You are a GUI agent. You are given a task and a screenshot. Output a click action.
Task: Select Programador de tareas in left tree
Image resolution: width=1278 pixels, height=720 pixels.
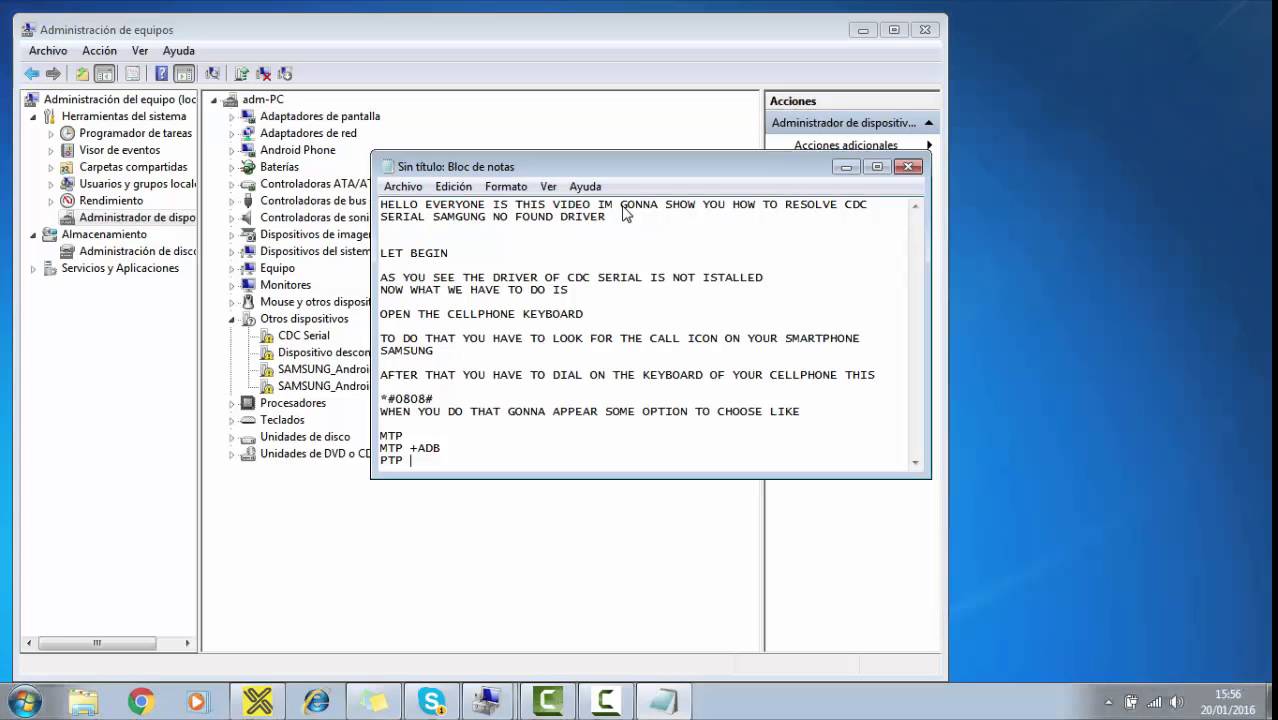(x=135, y=134)
